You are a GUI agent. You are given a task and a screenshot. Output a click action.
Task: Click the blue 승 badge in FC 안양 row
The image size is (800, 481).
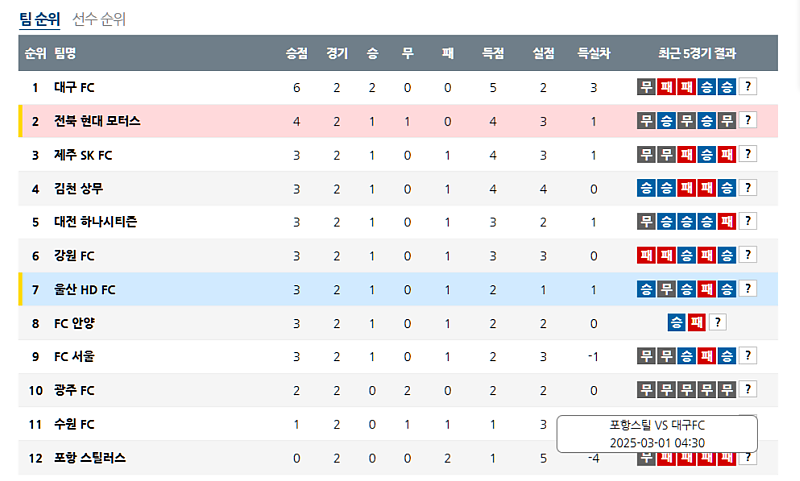tap(677, 322)
